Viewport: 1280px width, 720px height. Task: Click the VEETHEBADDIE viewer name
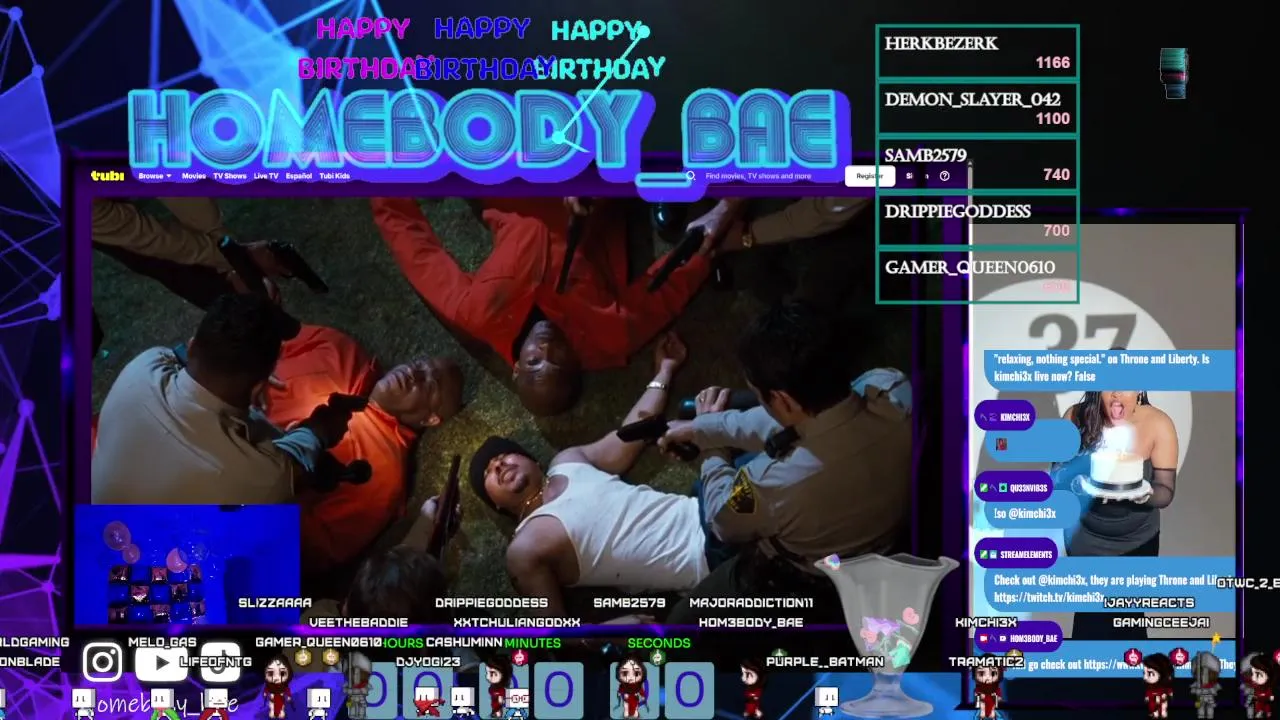tap(358, 622)
